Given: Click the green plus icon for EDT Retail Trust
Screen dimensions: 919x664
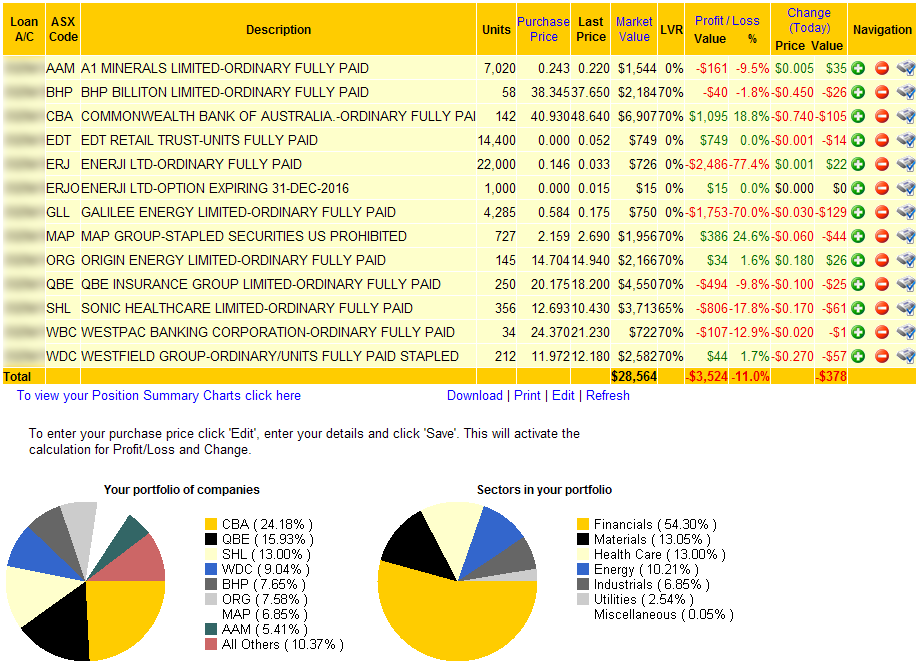Looking at the screenshot, I should 858,141.
